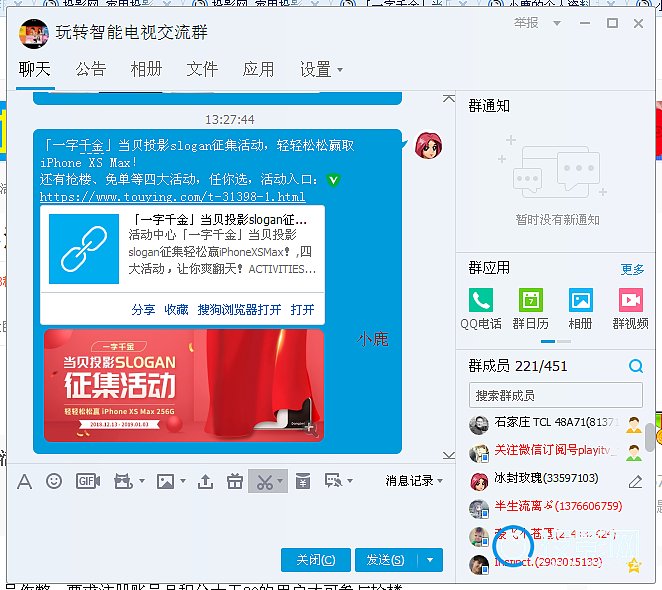This screenshot has height=590, width=662.
Task: Open the SLOGAN 征集活动 banner image
Action: pos(184,386)
